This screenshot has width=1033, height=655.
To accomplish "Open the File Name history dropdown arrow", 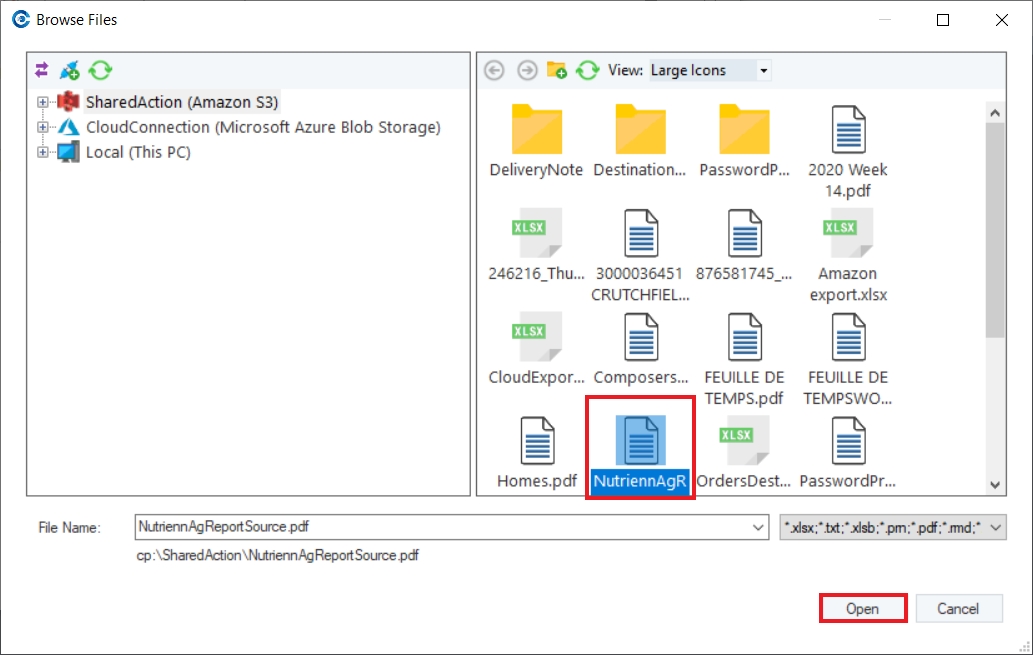I will pos(758,527).
